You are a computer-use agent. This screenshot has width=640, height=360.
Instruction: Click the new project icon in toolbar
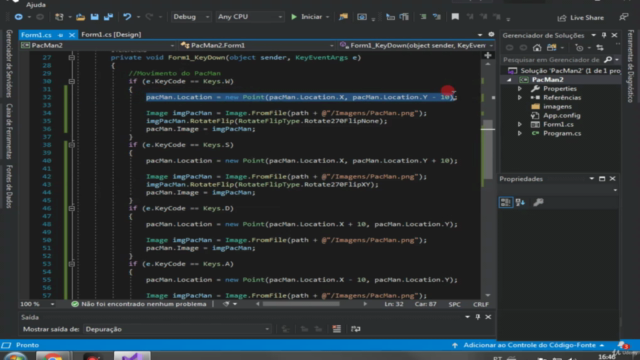[x=59, y=17]
